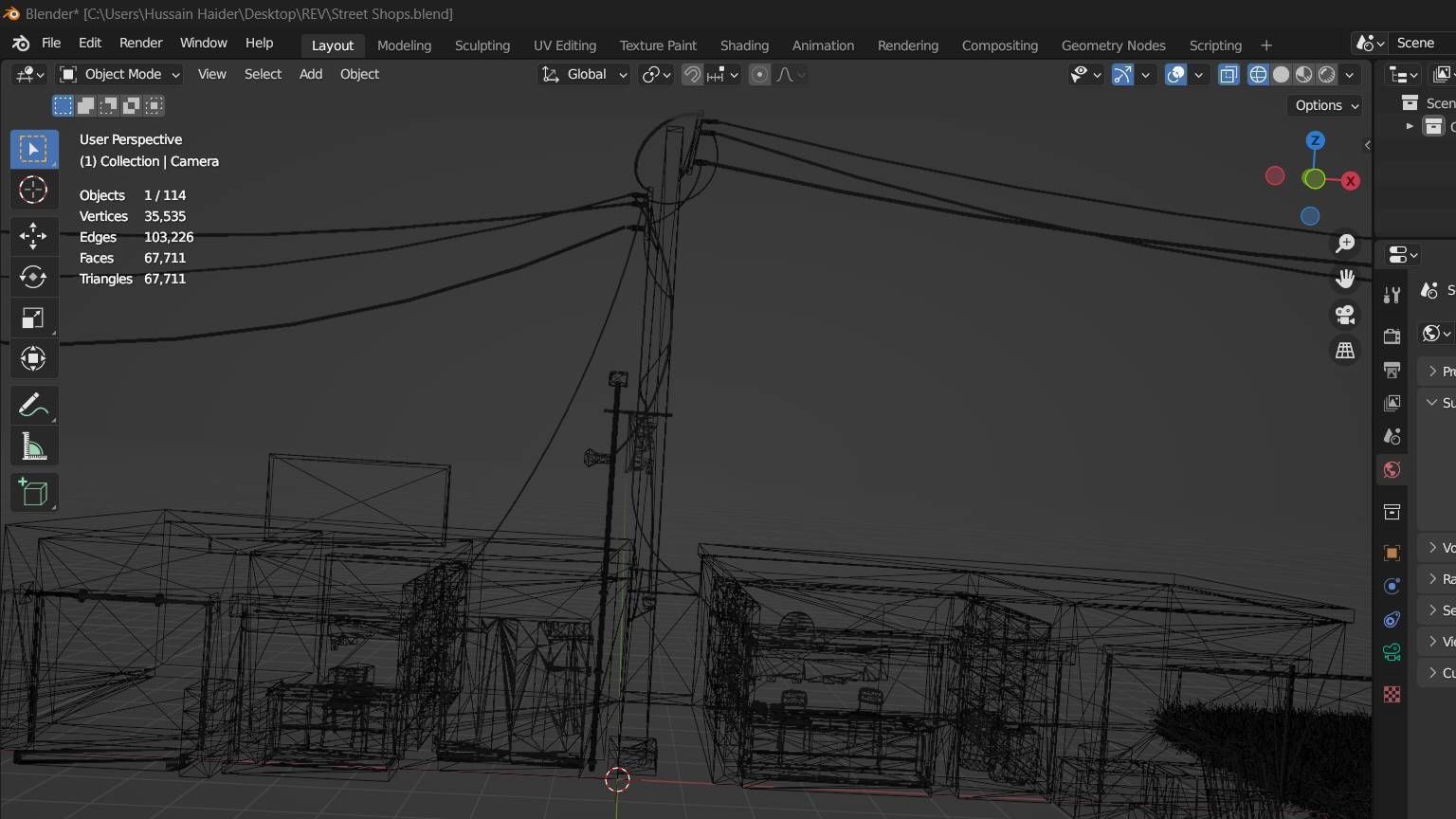The height and width of the screenshot is (819, 1456).
Task: Toggle snapping magnet in header
Action: 692,74
